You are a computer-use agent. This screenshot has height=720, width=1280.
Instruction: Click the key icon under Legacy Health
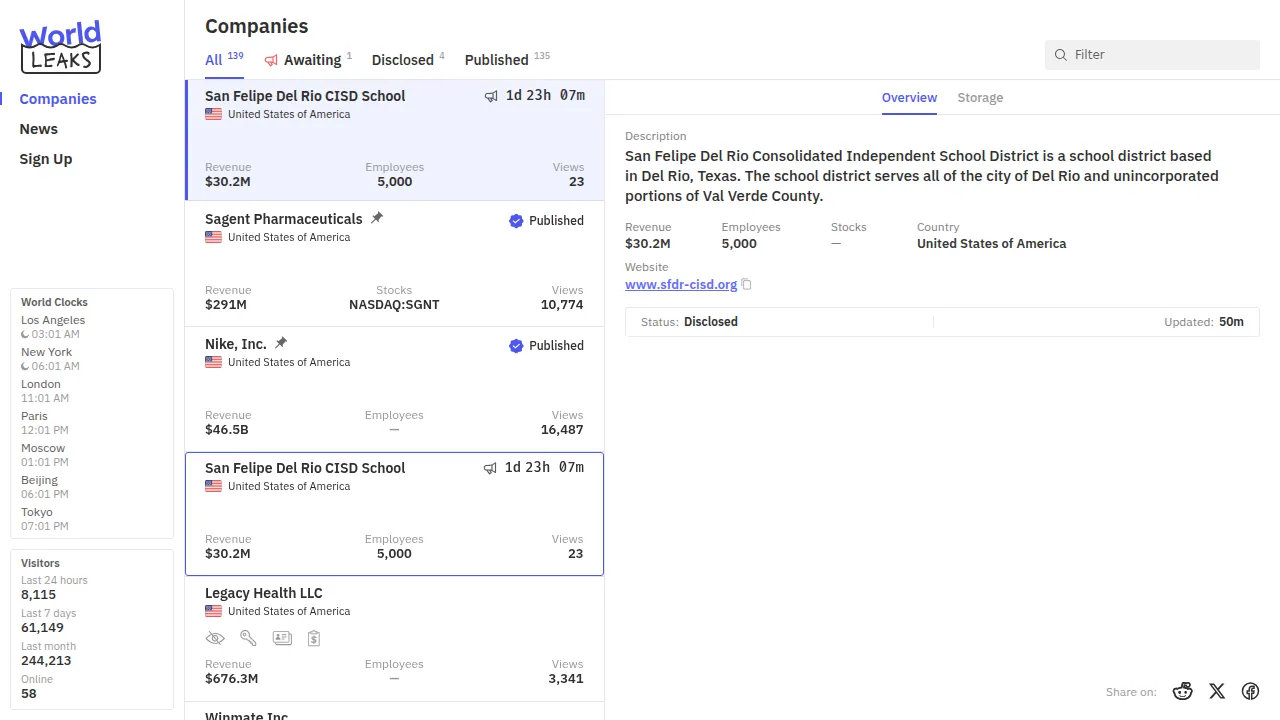(x=248, y=638)
